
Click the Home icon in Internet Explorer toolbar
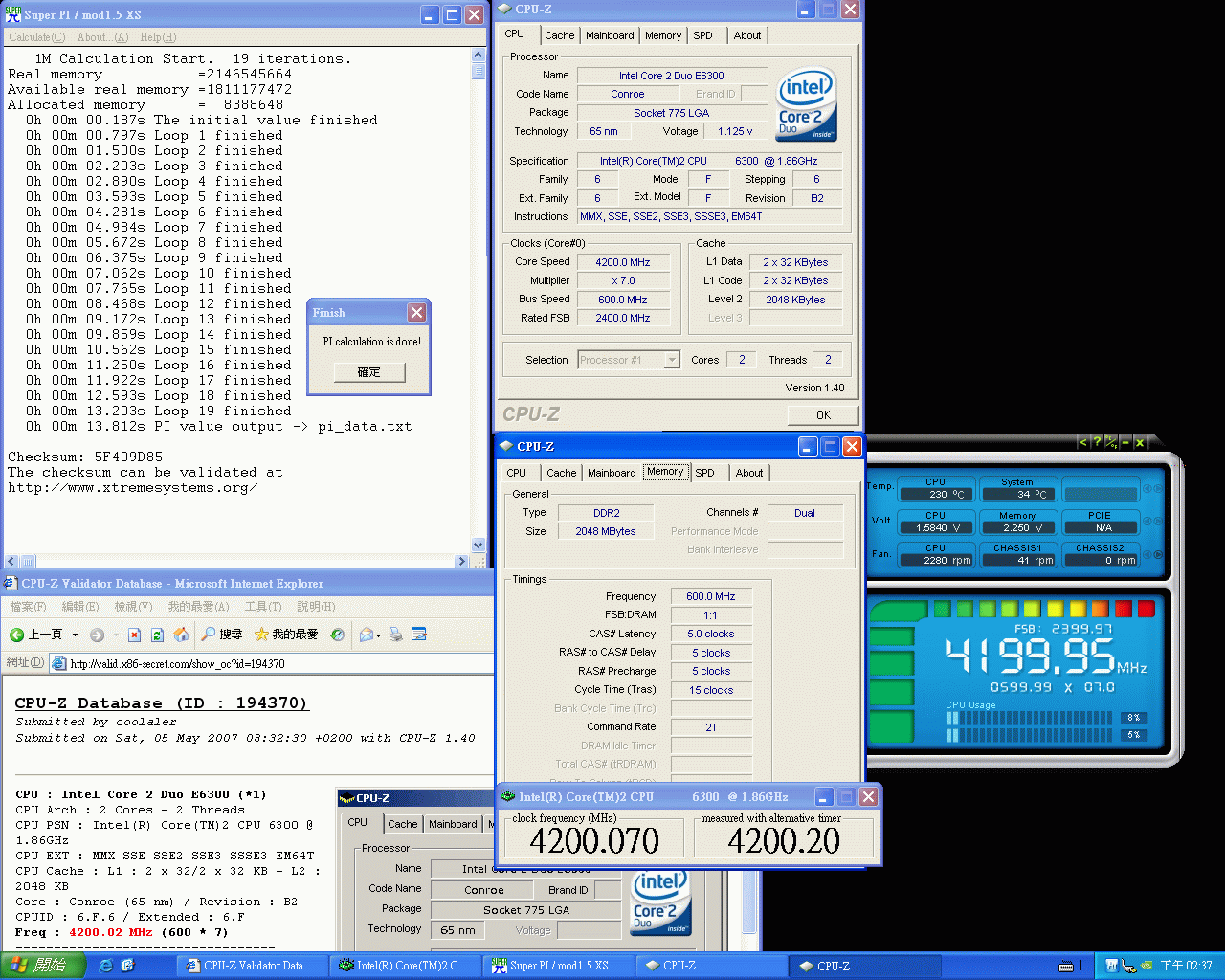click(181, 635)
